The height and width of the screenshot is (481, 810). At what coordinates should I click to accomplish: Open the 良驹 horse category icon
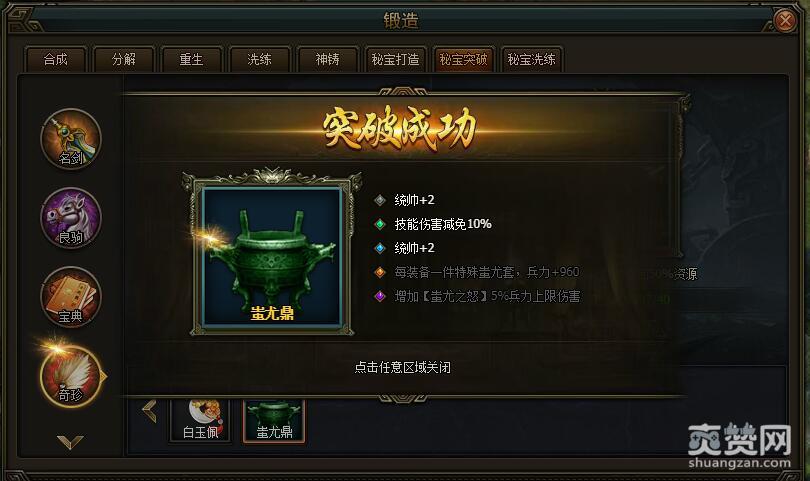(x=71, y=218)
